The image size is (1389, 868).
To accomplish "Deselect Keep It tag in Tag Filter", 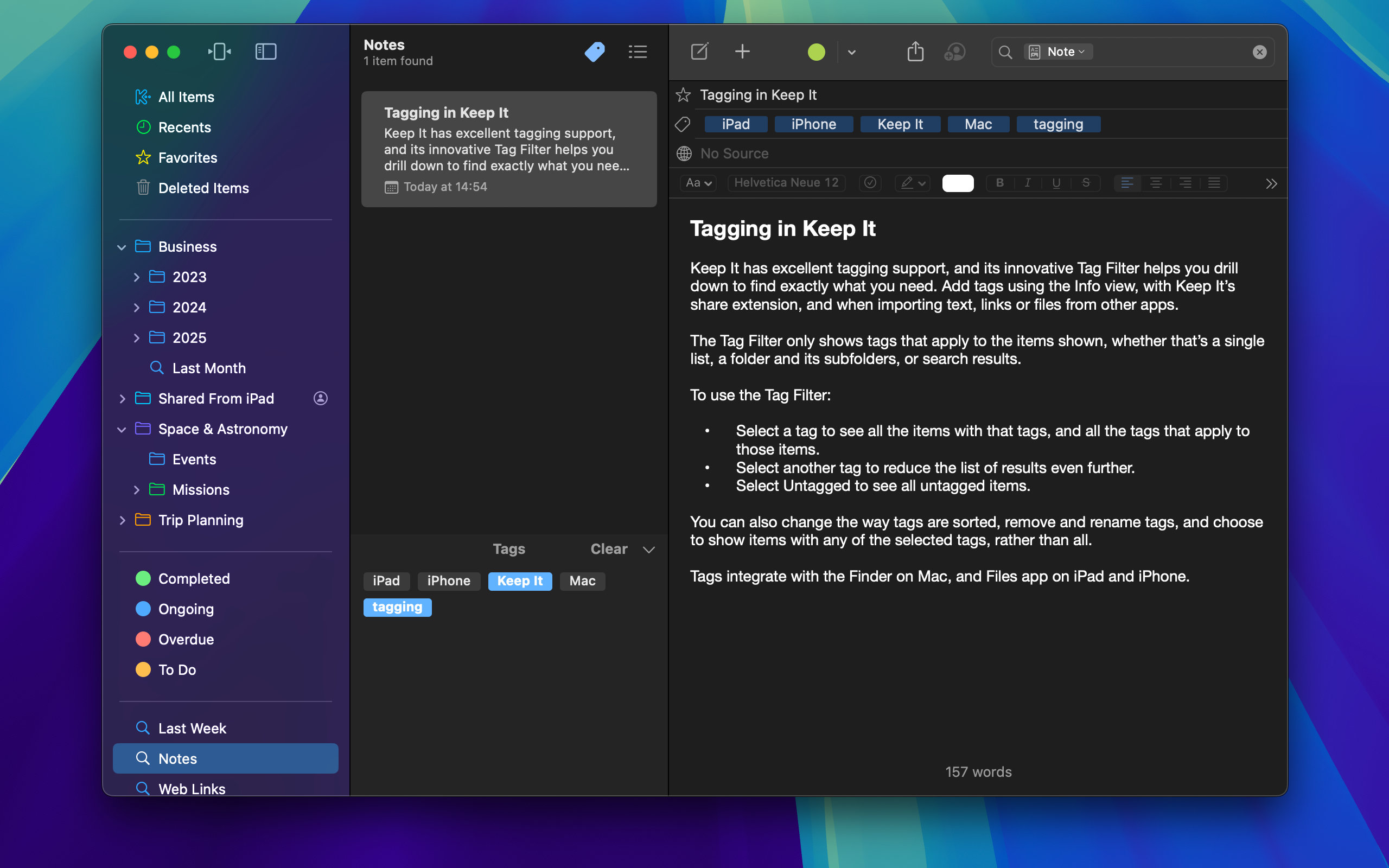I will coord(520,581).
